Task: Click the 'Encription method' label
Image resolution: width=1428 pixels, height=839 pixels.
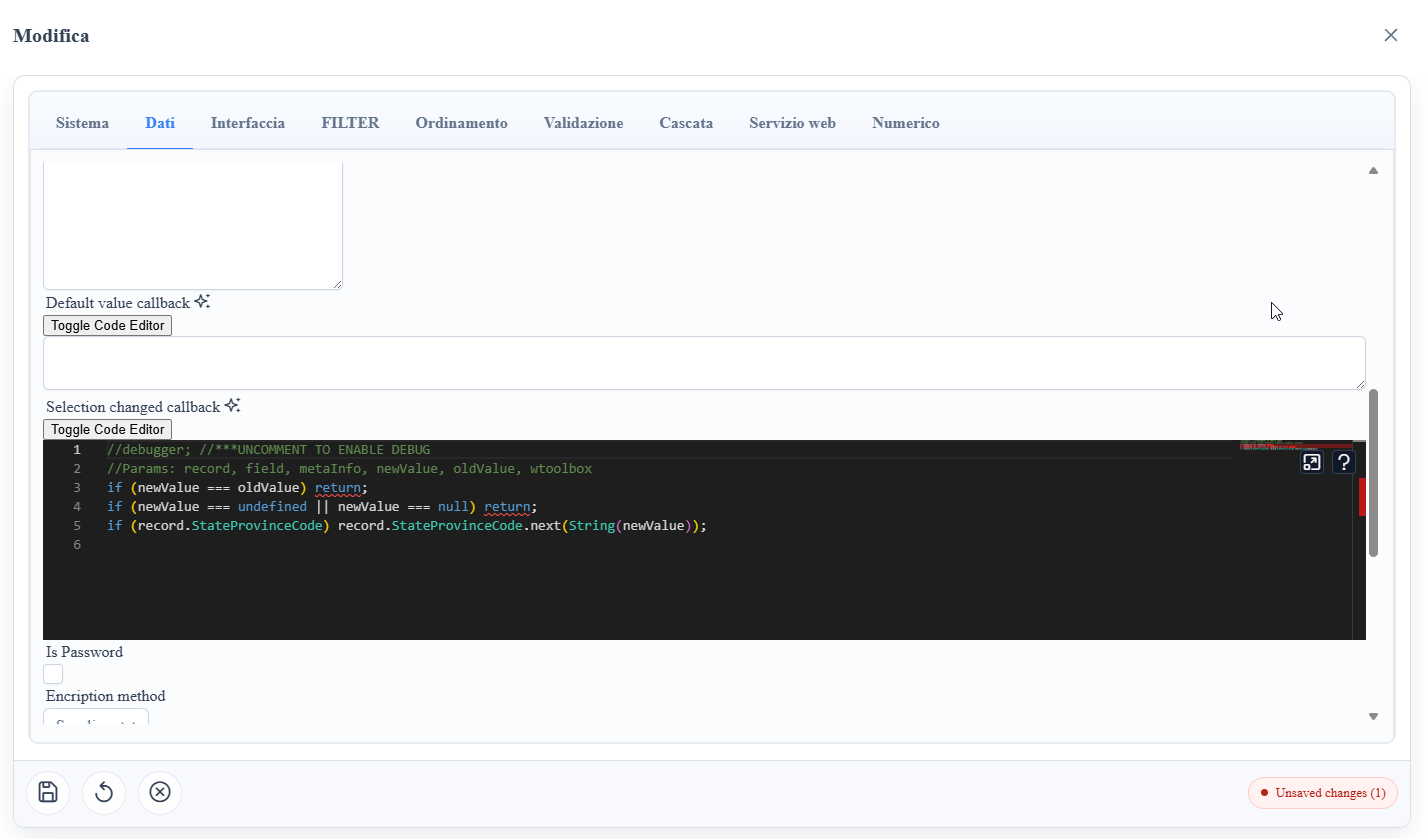Action: [x=105, y=696]
